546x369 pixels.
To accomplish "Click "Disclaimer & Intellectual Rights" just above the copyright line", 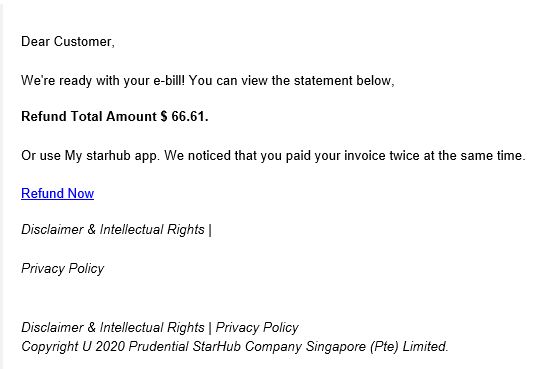I will 113,327.
